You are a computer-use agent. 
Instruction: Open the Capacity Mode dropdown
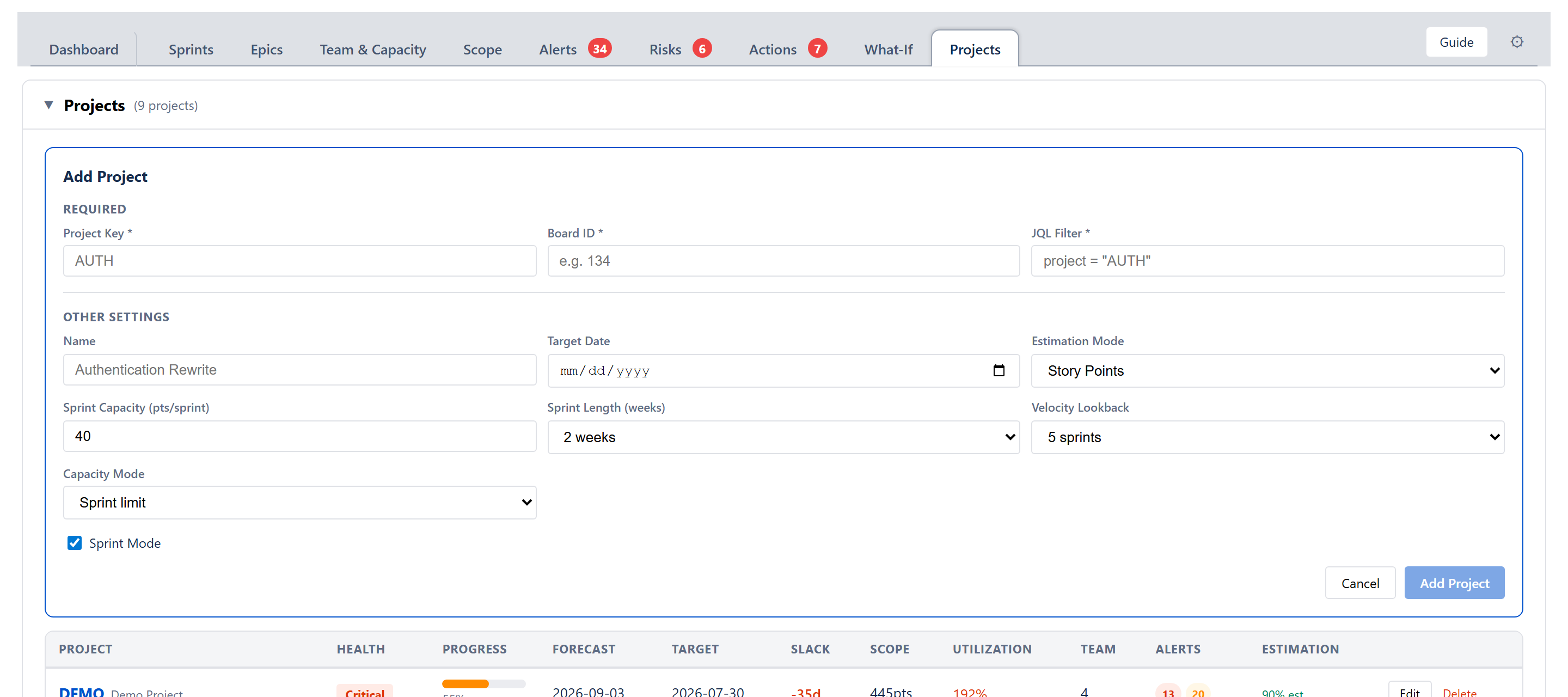[x=299, y=502]
